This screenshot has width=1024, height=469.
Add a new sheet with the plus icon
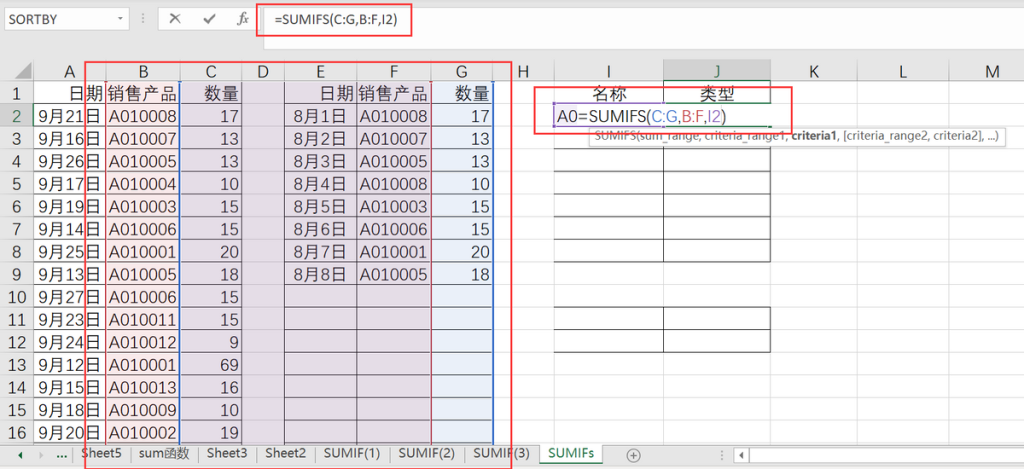(x=633, y=455)
